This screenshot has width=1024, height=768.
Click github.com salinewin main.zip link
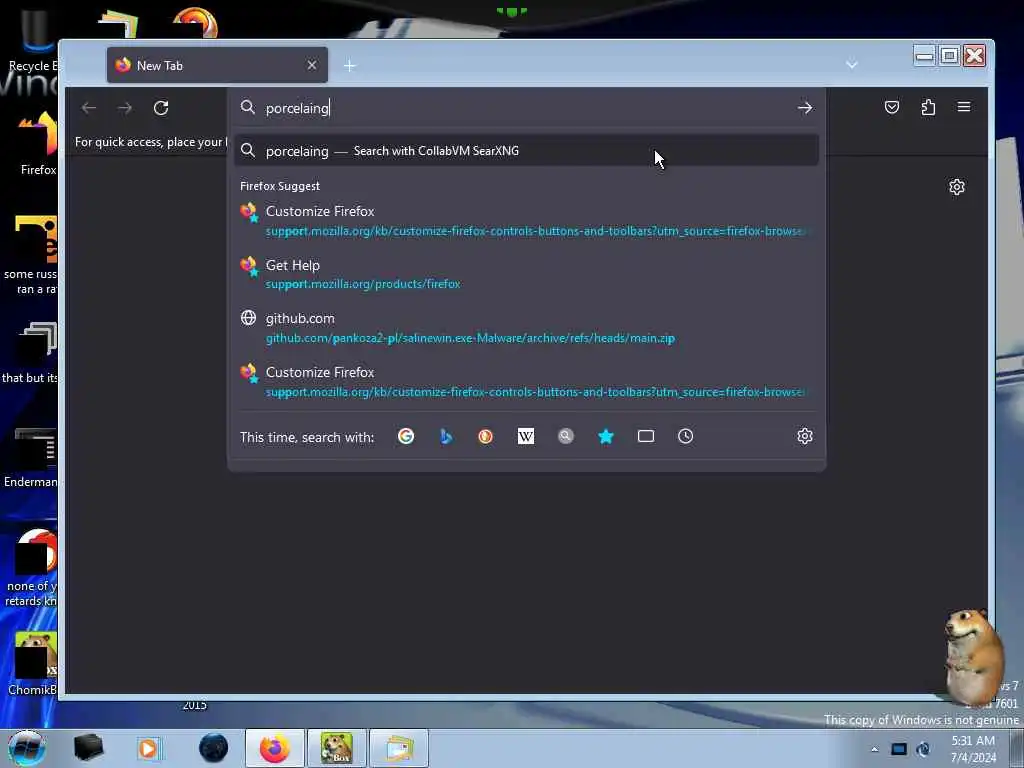(x=470, y=338)
